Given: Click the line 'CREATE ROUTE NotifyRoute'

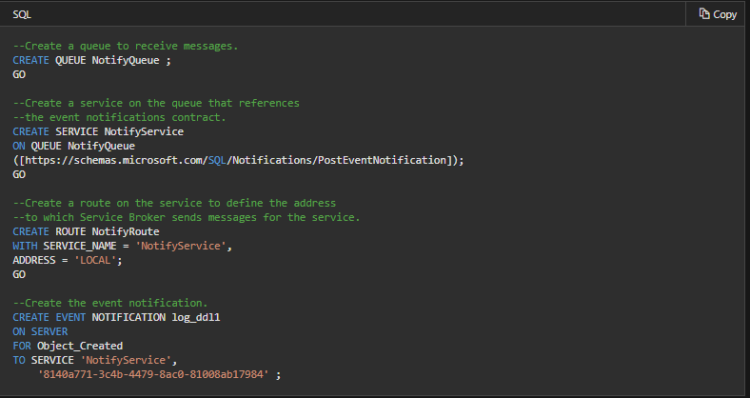Looking at the screenshot, I should (x=86, y=232).
